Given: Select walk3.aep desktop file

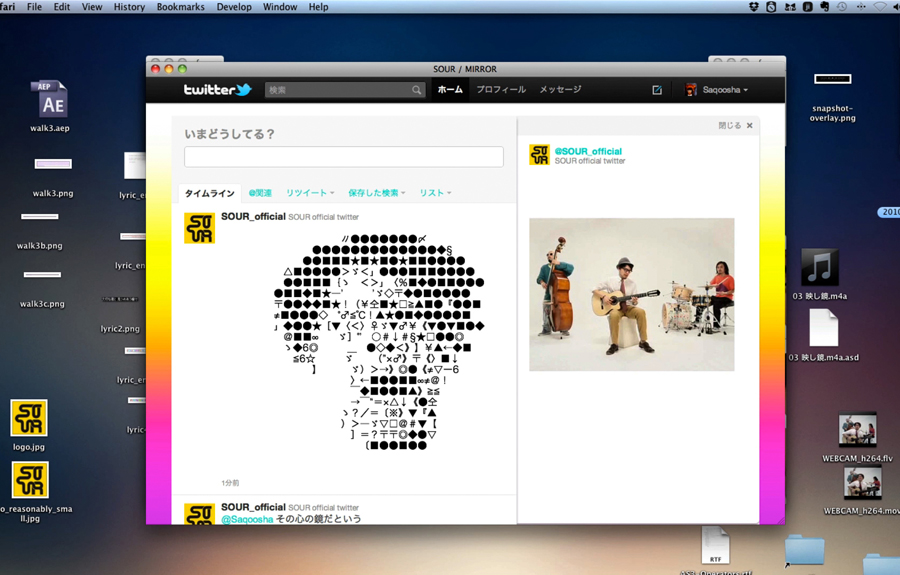Looking at the screenshot, I should [x=50, y=107].
